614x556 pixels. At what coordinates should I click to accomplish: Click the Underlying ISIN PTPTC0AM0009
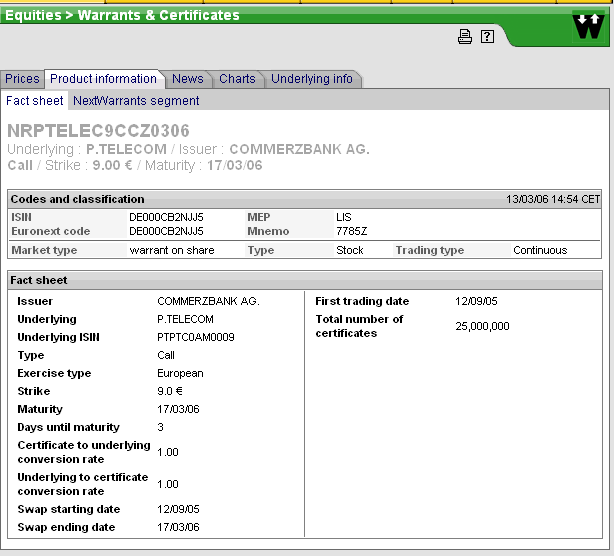196,337
